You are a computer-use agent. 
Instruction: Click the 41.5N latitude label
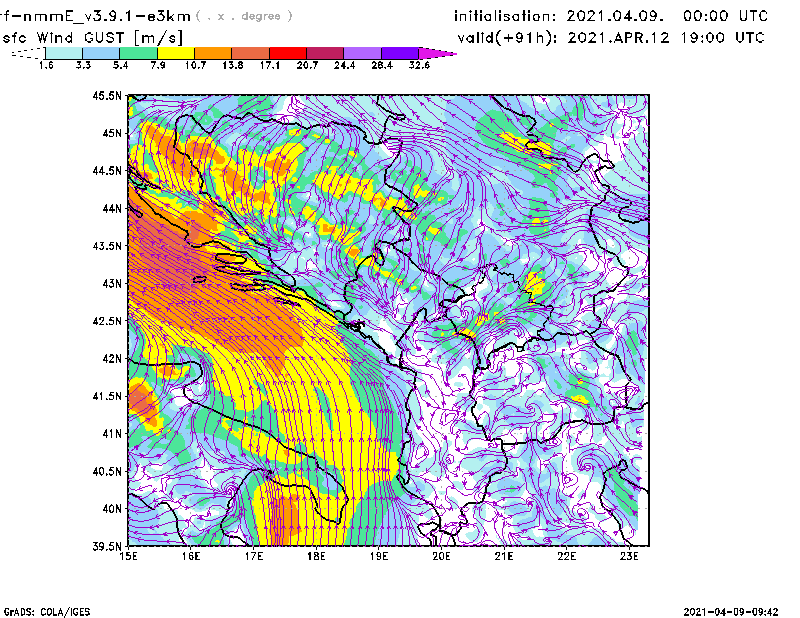[x=108, y=396]
